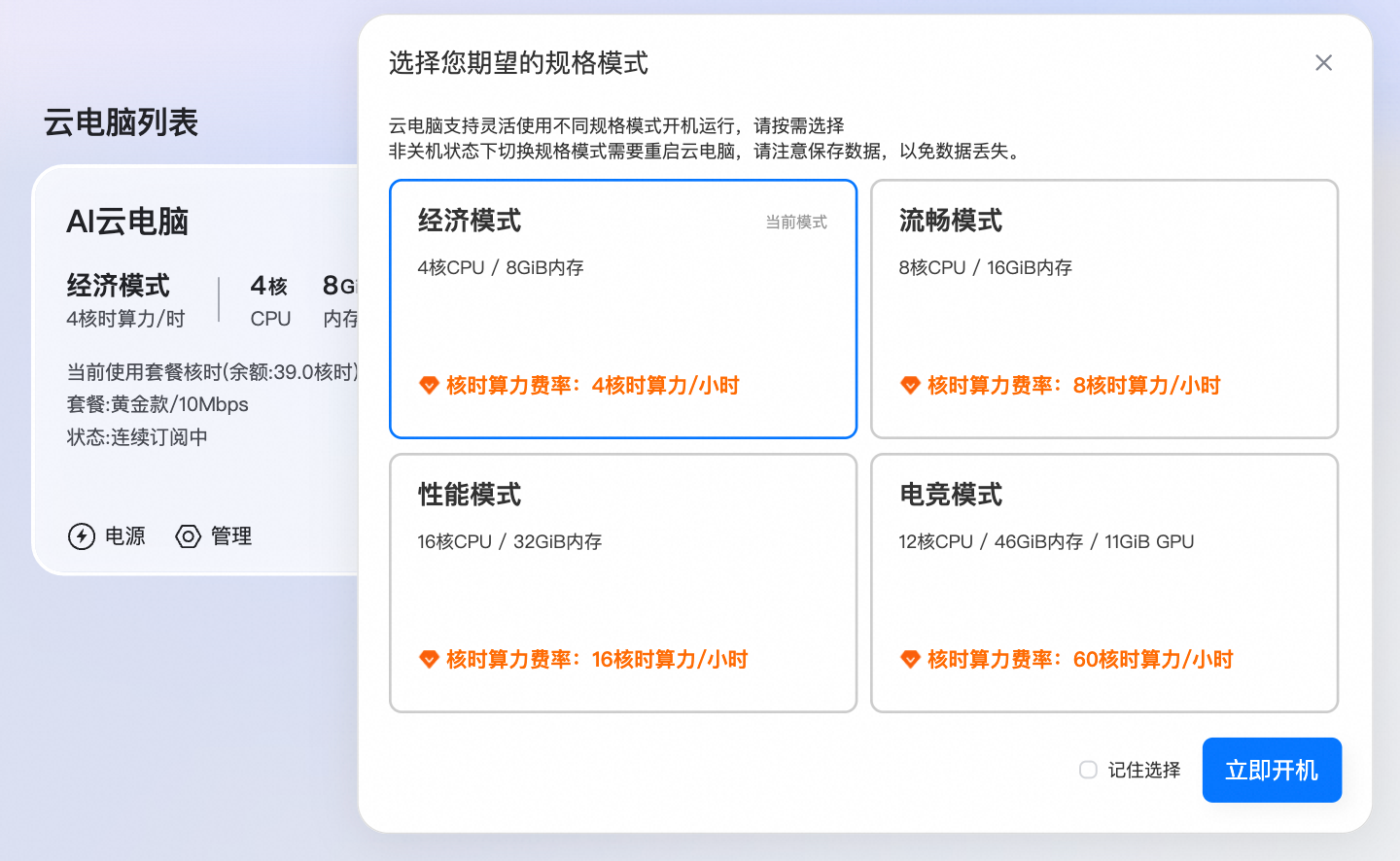Click diamond icon in 电竞模式 rate line
This screenshot has height=861, width=1400.
[x=910, y=660]
